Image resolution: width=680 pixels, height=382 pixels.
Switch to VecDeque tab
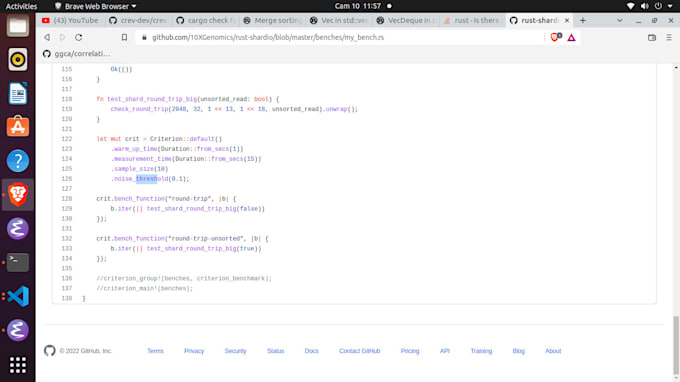click(x=406, y=20)
